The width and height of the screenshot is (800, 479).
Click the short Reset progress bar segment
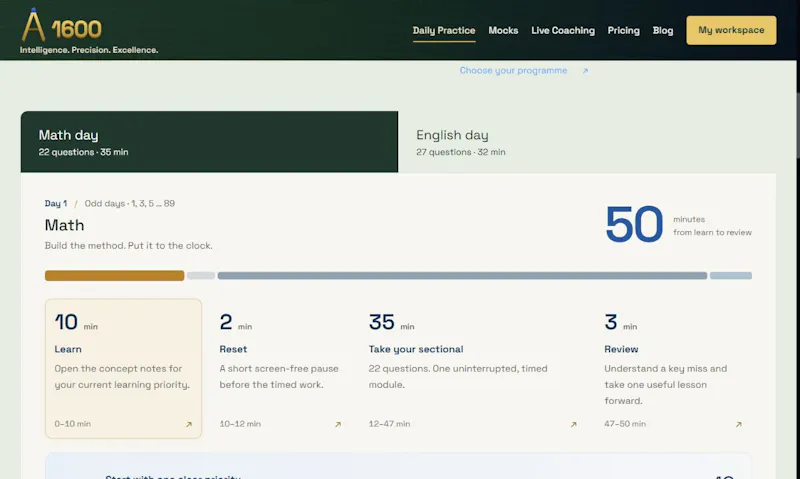pyautogui.click(x=201, y=275)
